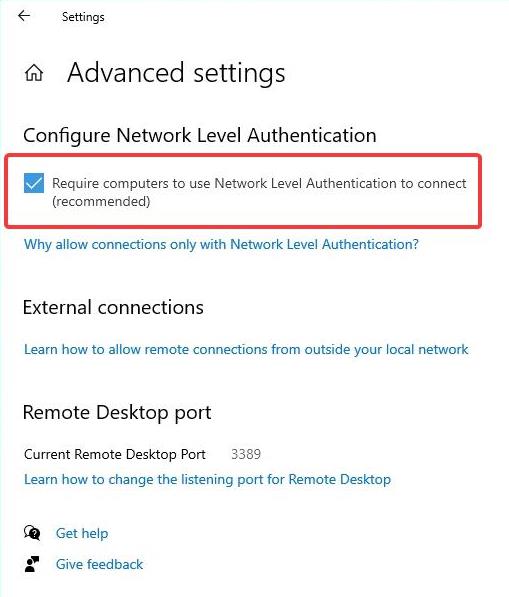509x597 pixels.
Task: Click the Give feedback person icon
Action: click(32, 564)
